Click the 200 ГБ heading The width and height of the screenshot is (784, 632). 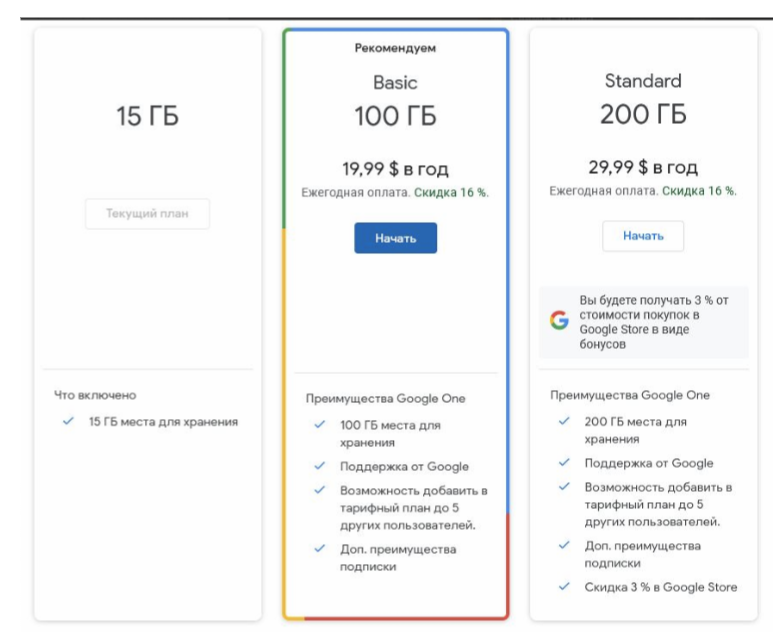(643, 114)
